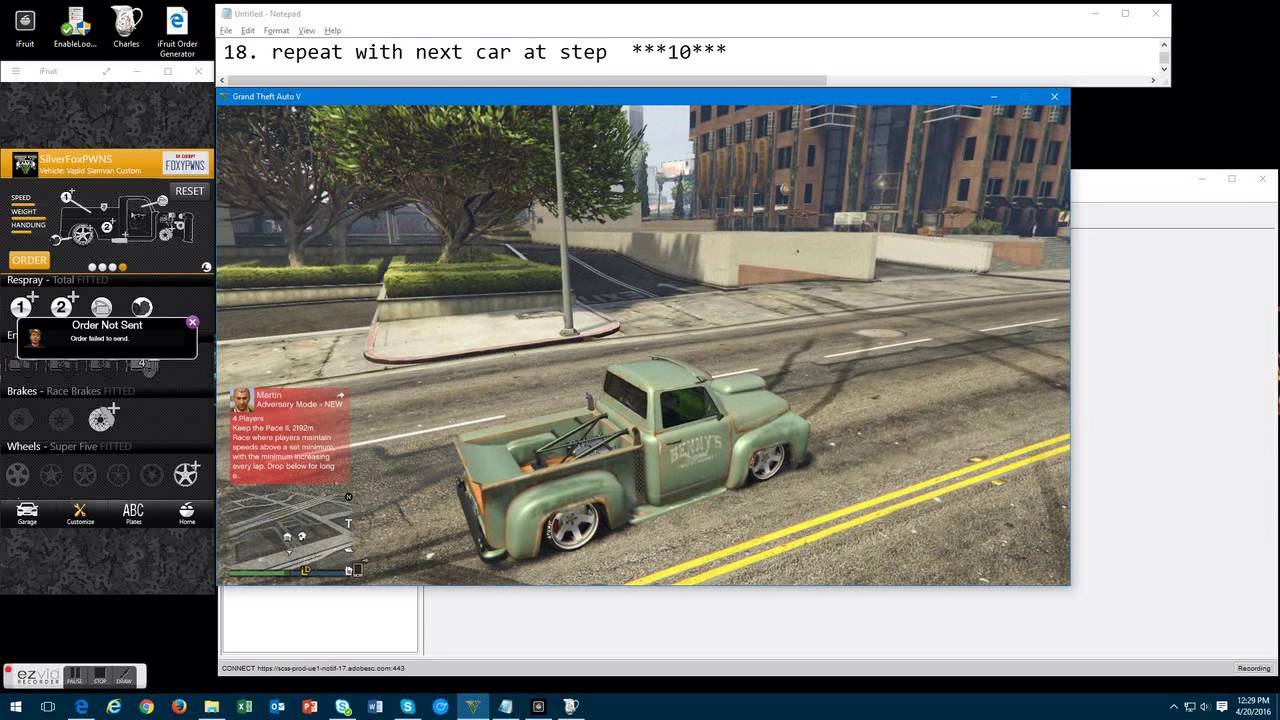
Task: Select Respray primary color option 1
Action: click(22, 306)
